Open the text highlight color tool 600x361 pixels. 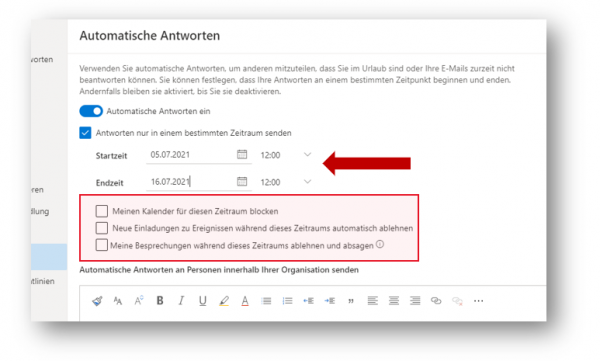(x=224, y=301)
